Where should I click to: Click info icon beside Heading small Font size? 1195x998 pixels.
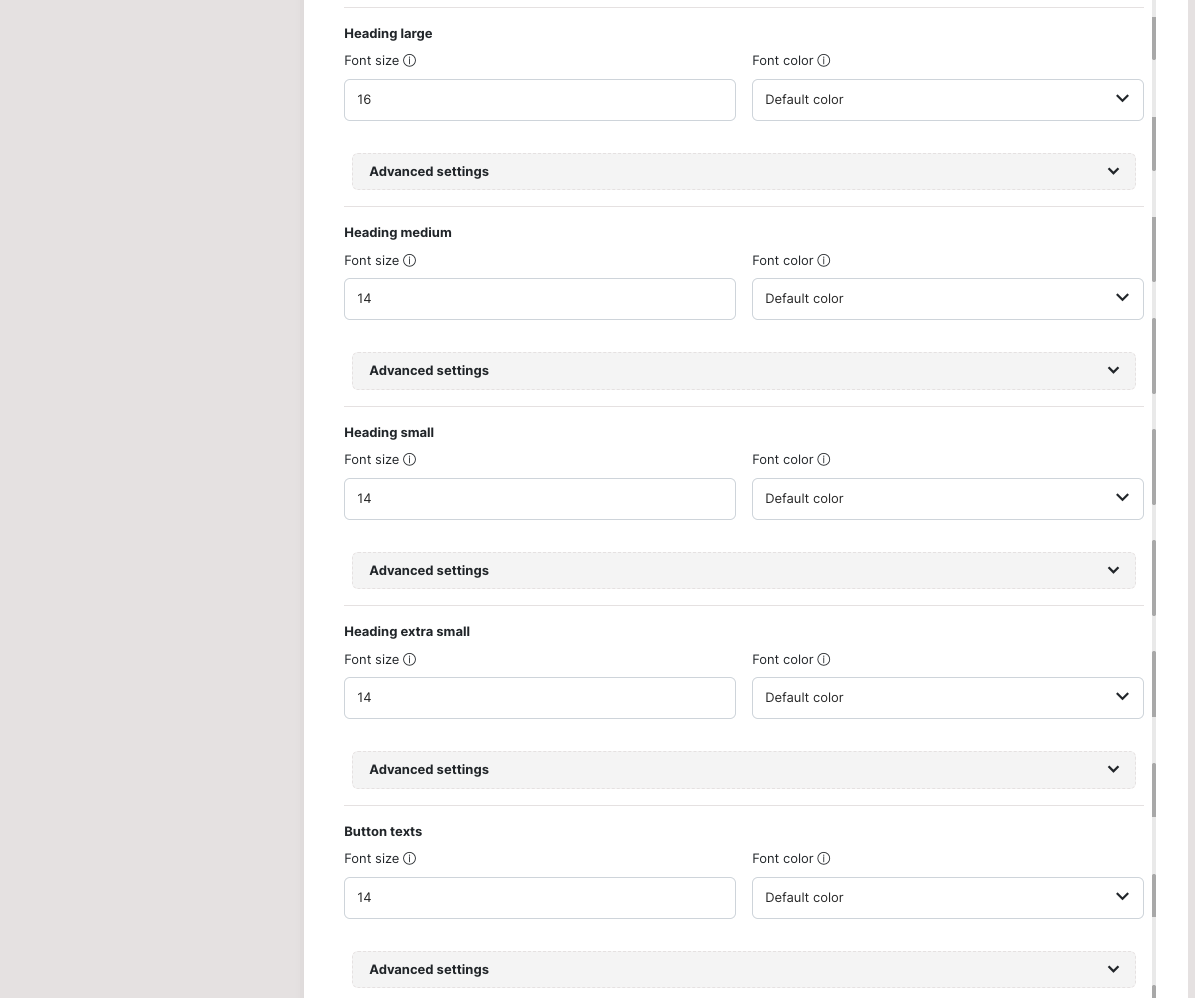409,460
